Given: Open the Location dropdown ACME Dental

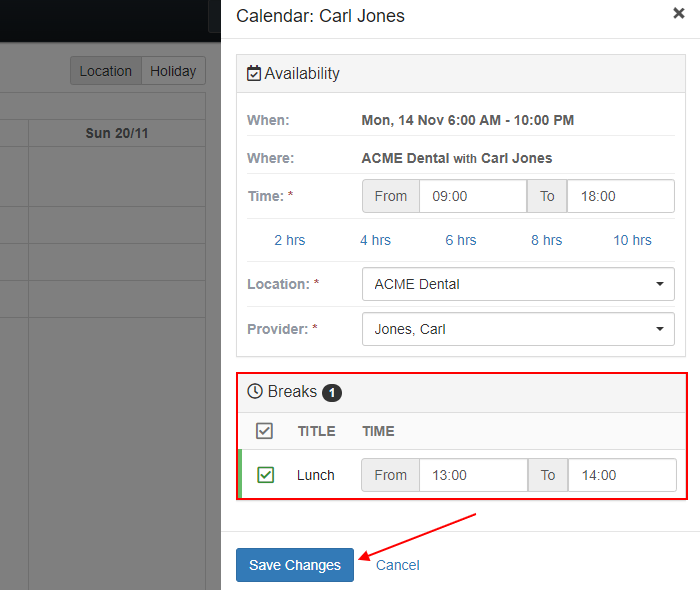Looking at the screenshot, I should [518, 284].
